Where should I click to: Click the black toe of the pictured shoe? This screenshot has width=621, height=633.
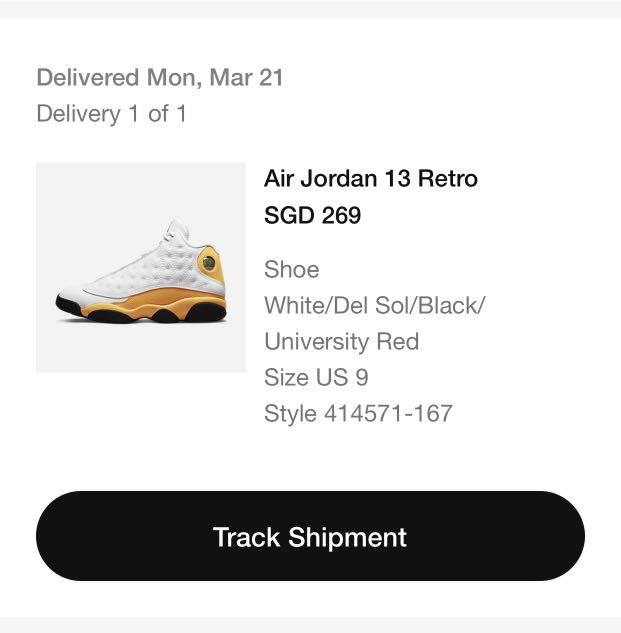click(68, 304)
